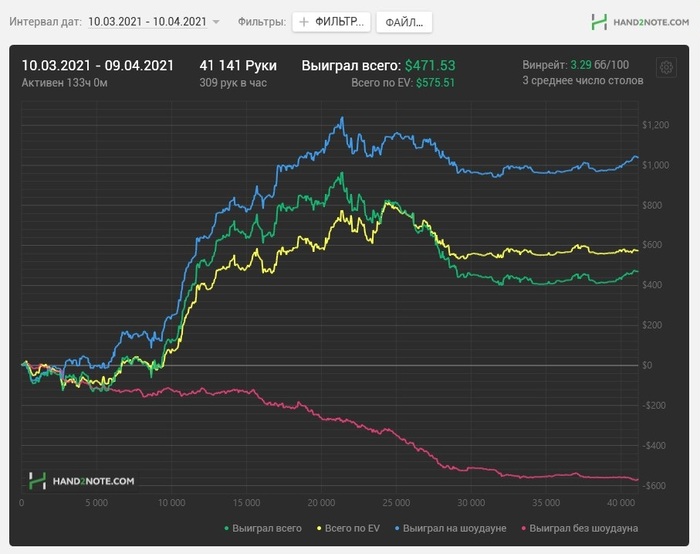Click the Интервал дат label
Image resolution: width=700 pixels, height=554 pixels.
[46, 22]
